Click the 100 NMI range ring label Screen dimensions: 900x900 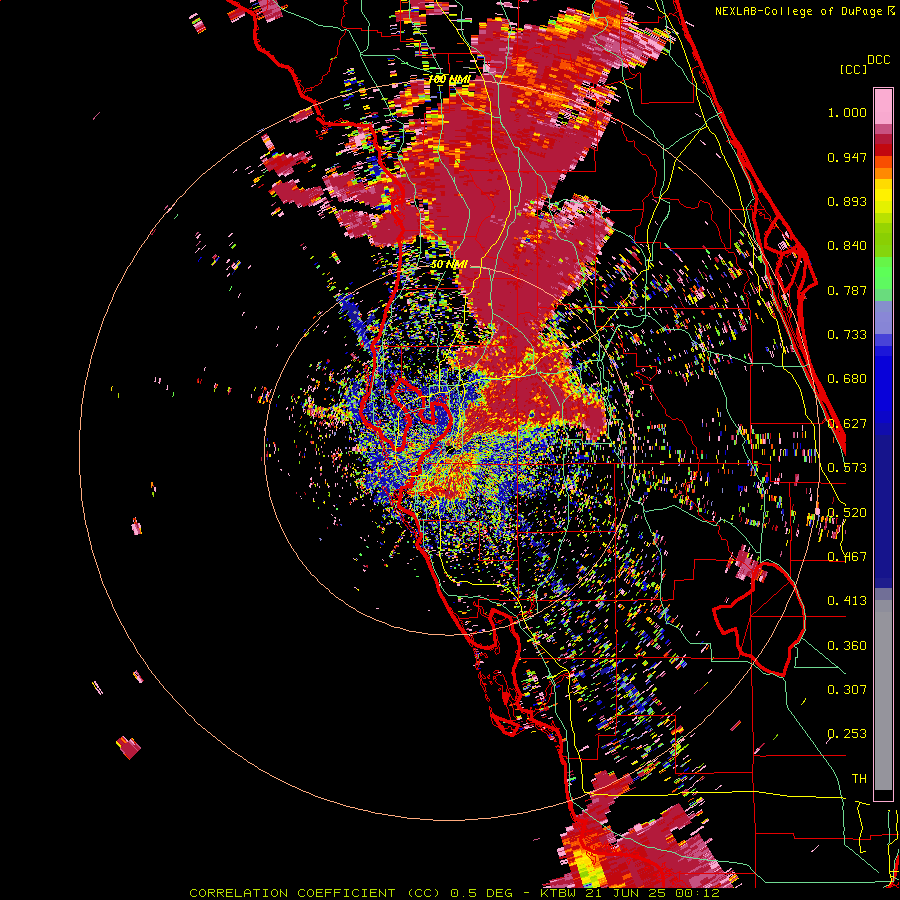pyautogui.click(x=449, y=79)
